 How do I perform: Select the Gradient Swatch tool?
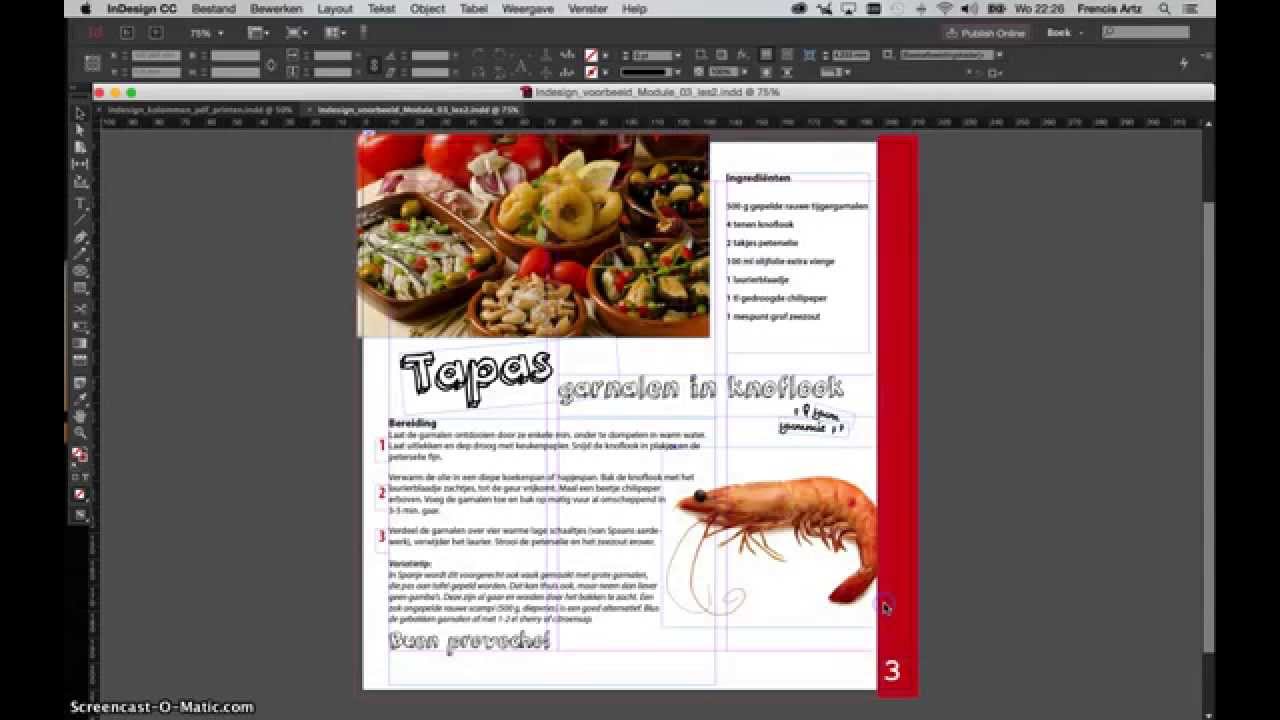pyautogui.click(x=80, y=343)
